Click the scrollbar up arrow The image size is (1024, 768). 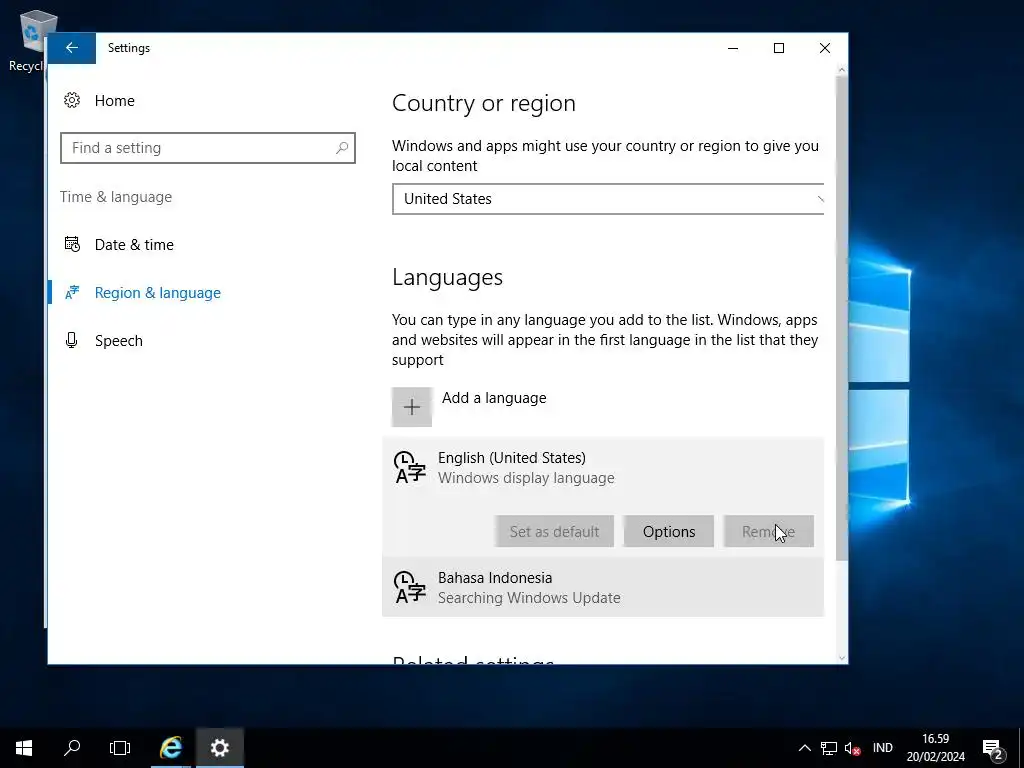(x=841, y=70)
